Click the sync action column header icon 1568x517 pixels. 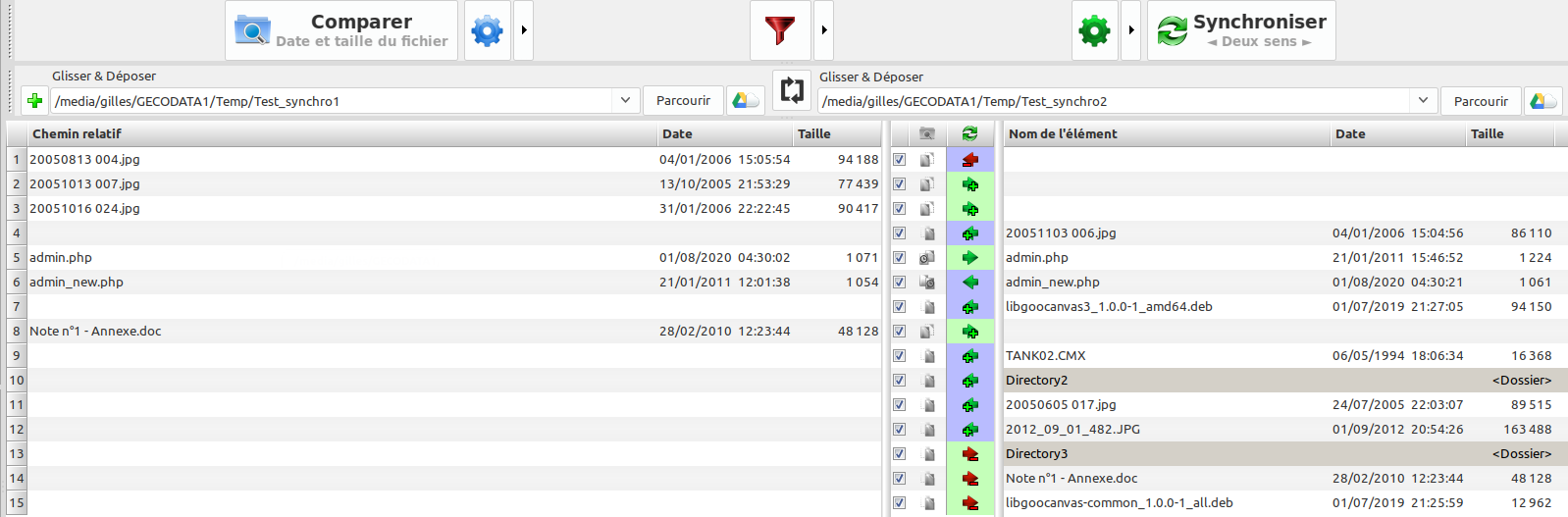970,134
